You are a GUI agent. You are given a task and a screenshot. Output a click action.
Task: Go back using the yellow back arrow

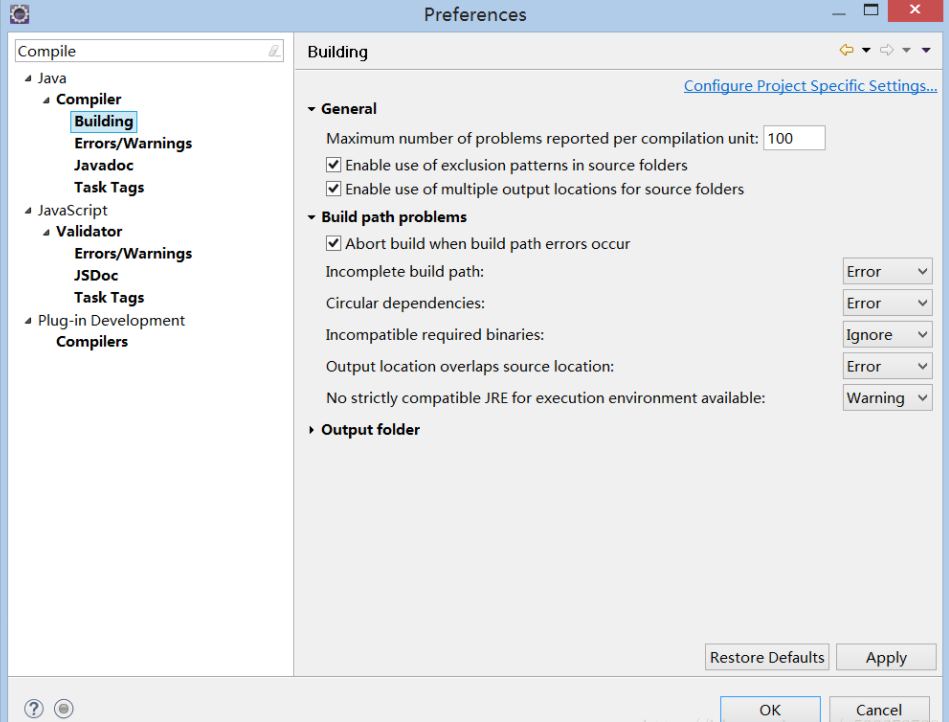[847, 50]
